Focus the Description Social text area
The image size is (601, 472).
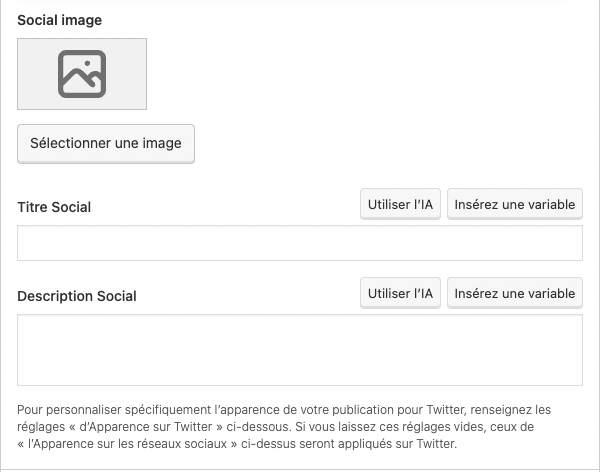(x=300, y=350)
